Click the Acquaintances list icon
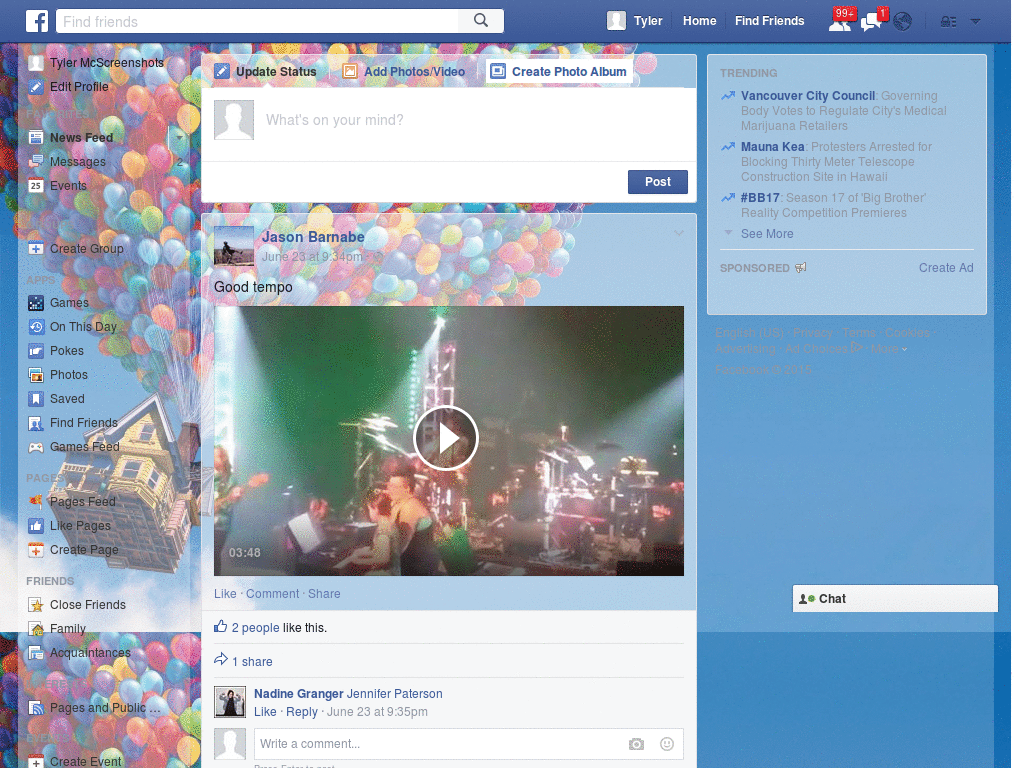Viewport: 1024px width, 768px height. coord(36,653)
